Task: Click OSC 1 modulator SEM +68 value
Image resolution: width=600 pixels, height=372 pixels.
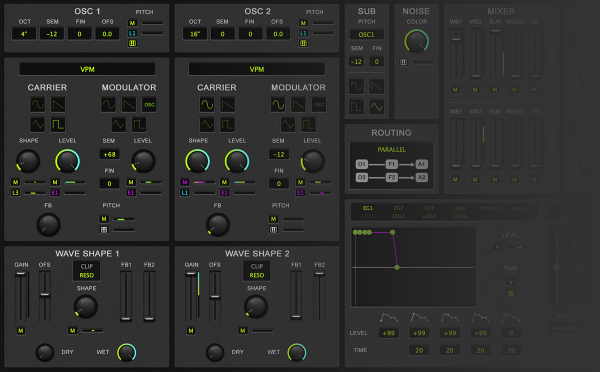Action: (109, 155)
